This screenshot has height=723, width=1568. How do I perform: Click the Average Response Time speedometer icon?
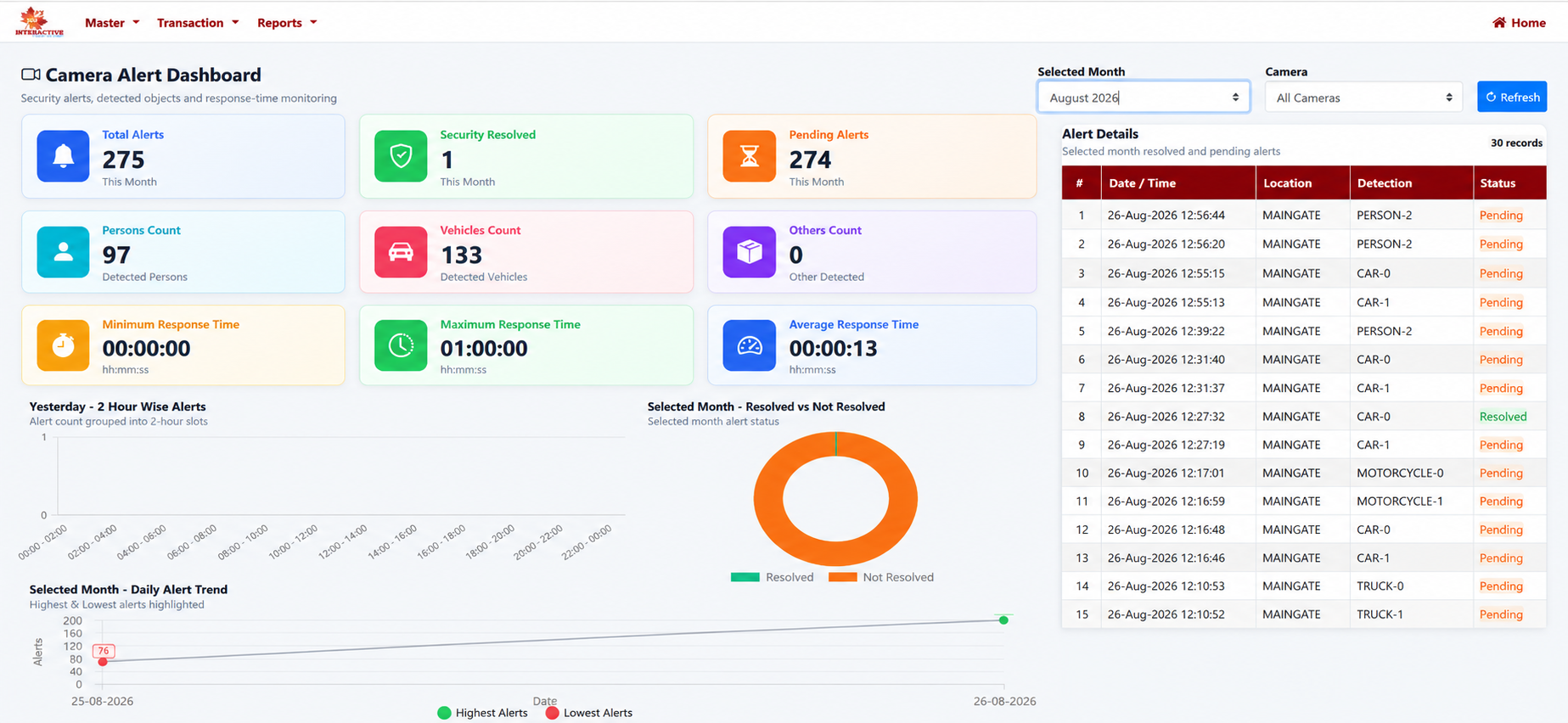pyautogui.click(x=750, y=345)
